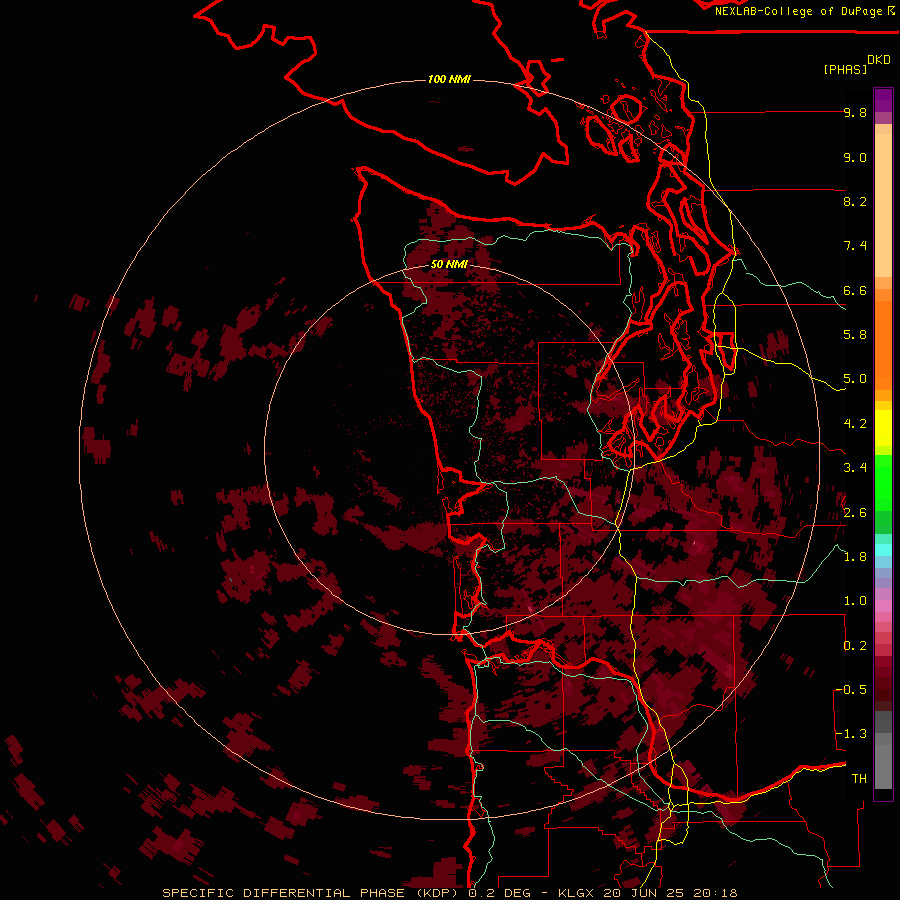Click the "[PHAS]" legend label
The image size is (900, 900).
pos(845,69)
